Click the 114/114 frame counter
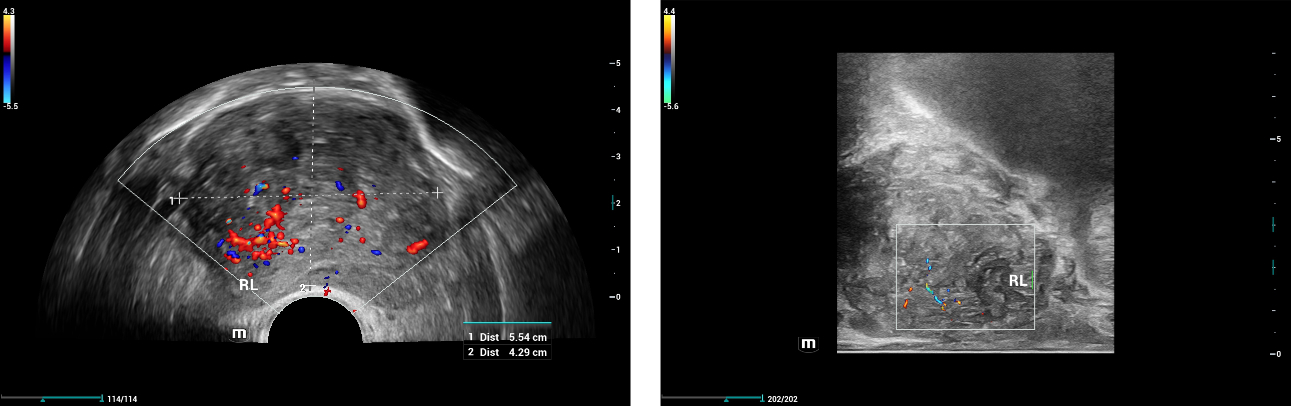Image resolution: width=1291 pixels, height=406 pixels. click(x=122, y=400)
